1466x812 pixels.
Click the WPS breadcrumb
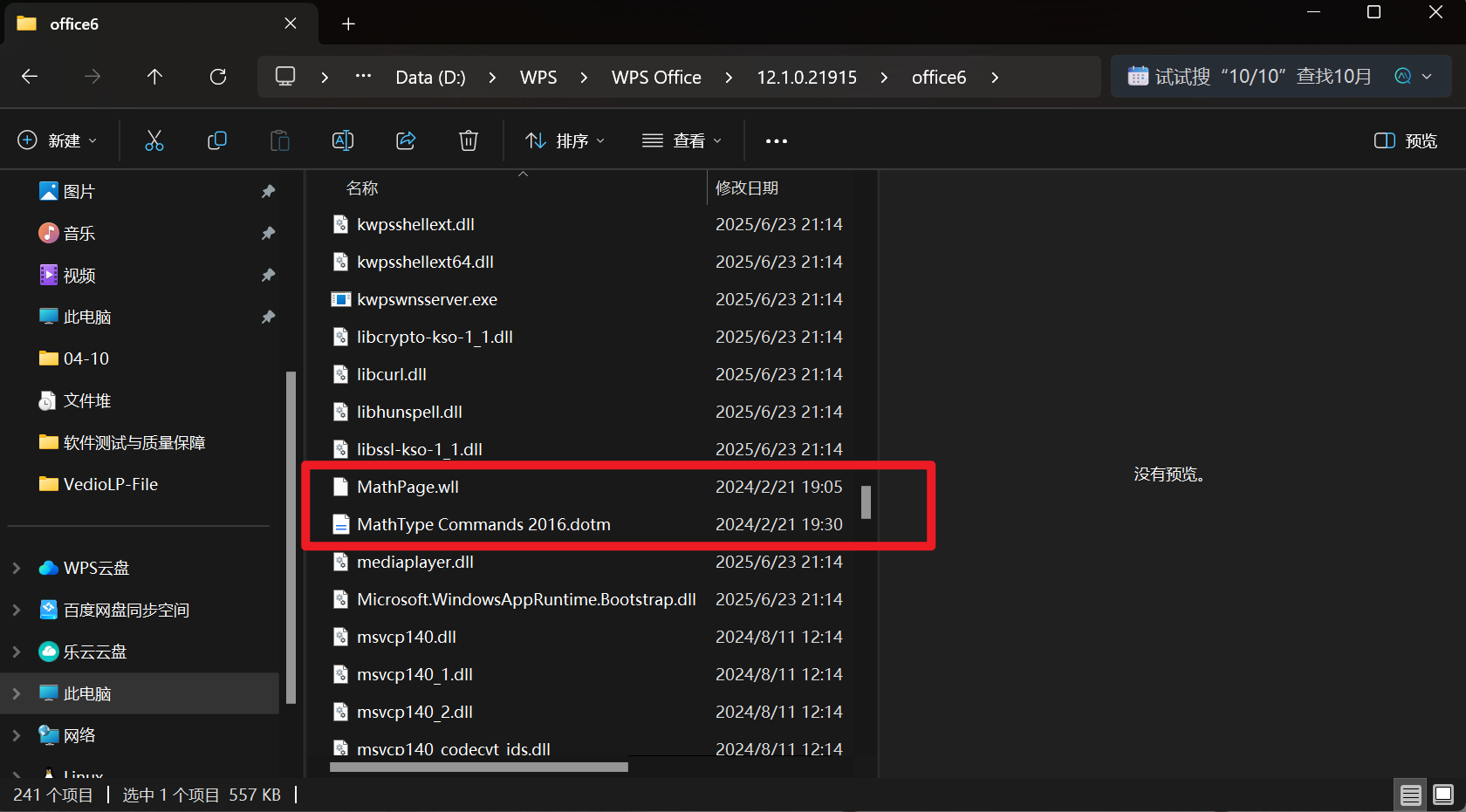click(x=538, y=77)
